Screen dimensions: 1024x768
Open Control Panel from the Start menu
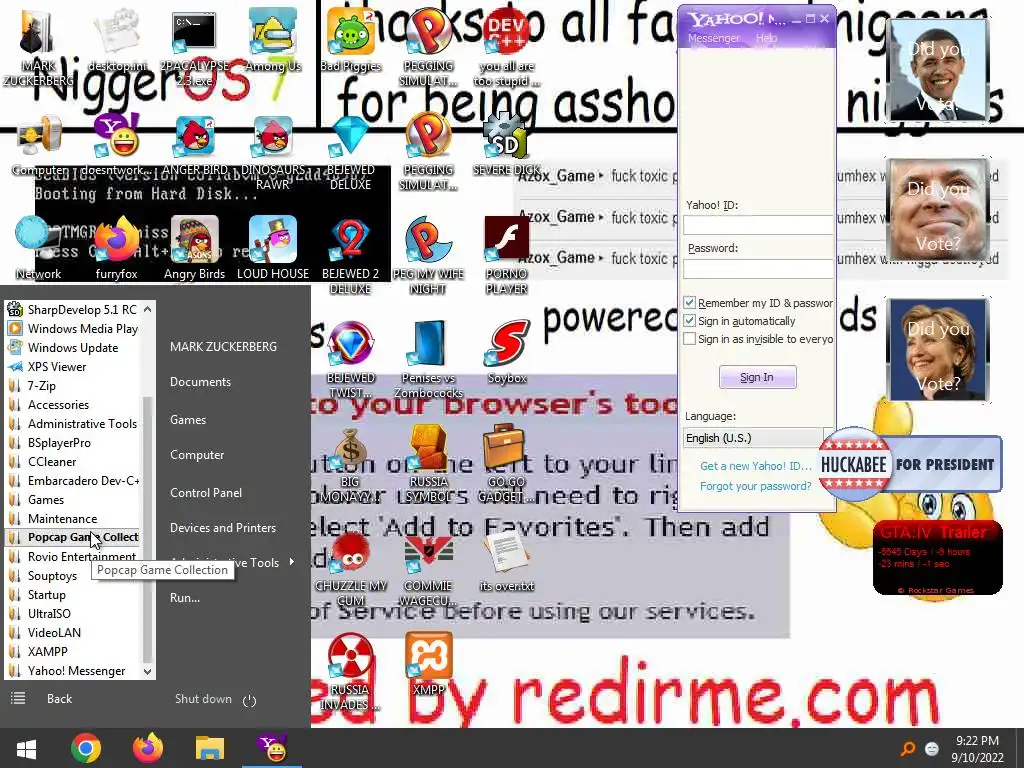[x=206, y=492]
